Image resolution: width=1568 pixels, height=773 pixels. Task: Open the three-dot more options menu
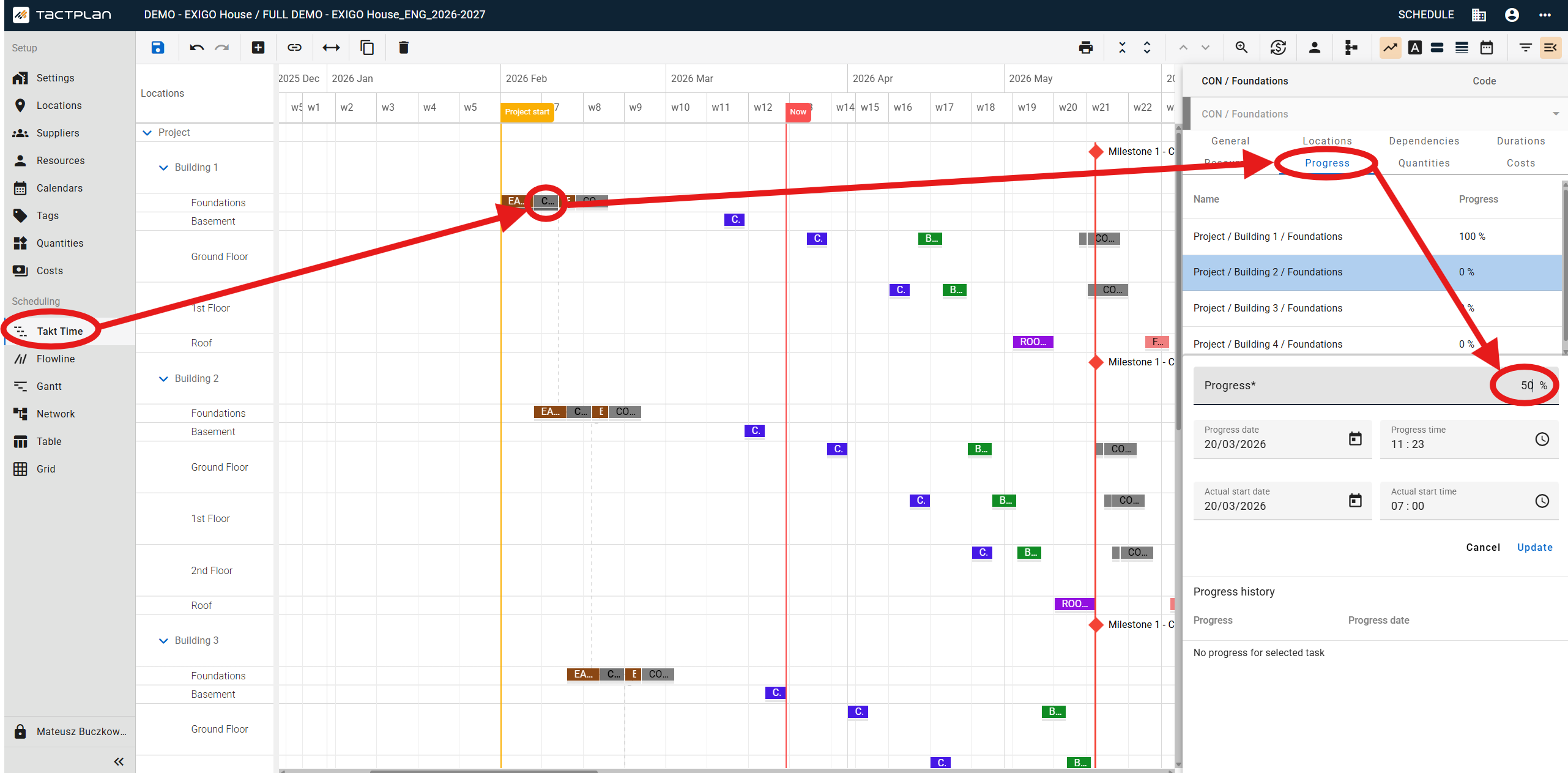[1545, 15]
